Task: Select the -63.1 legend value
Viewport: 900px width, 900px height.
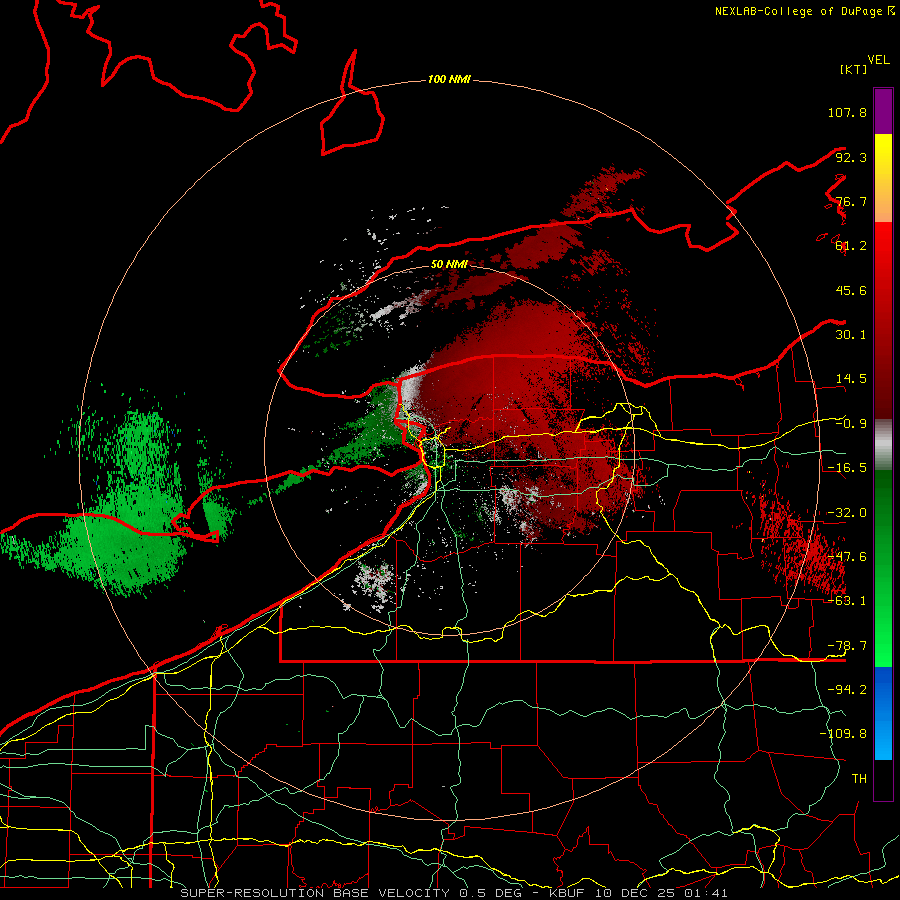Action: click(847, 601)
